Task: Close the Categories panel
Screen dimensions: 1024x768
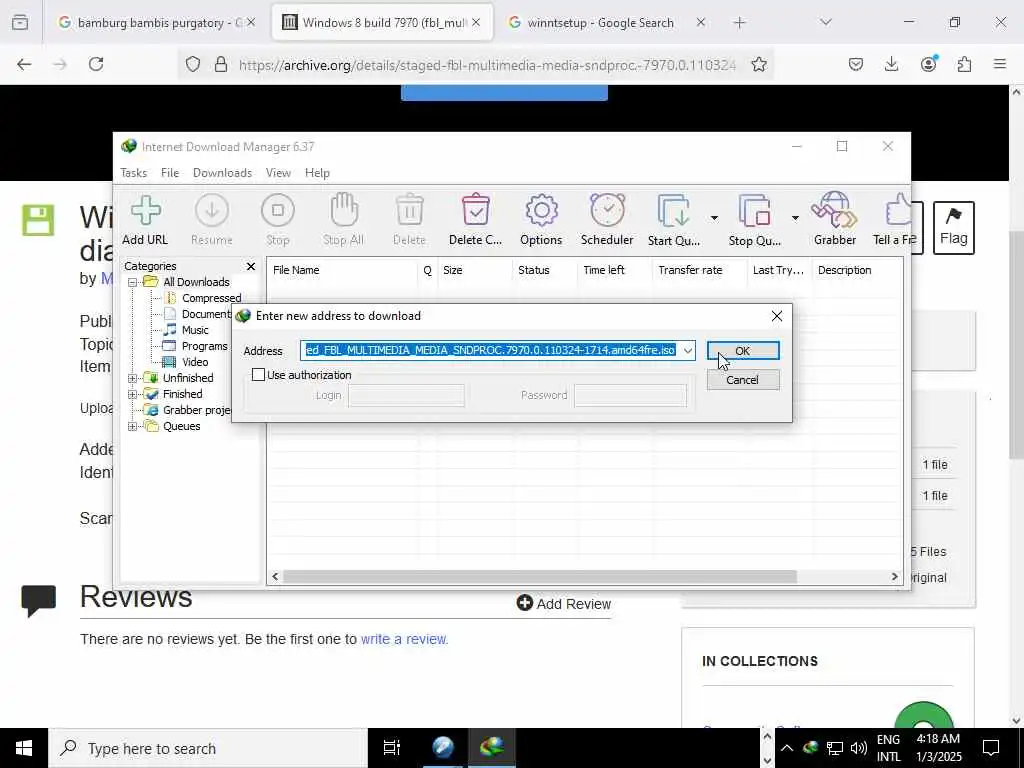Action: coord(251,266)
